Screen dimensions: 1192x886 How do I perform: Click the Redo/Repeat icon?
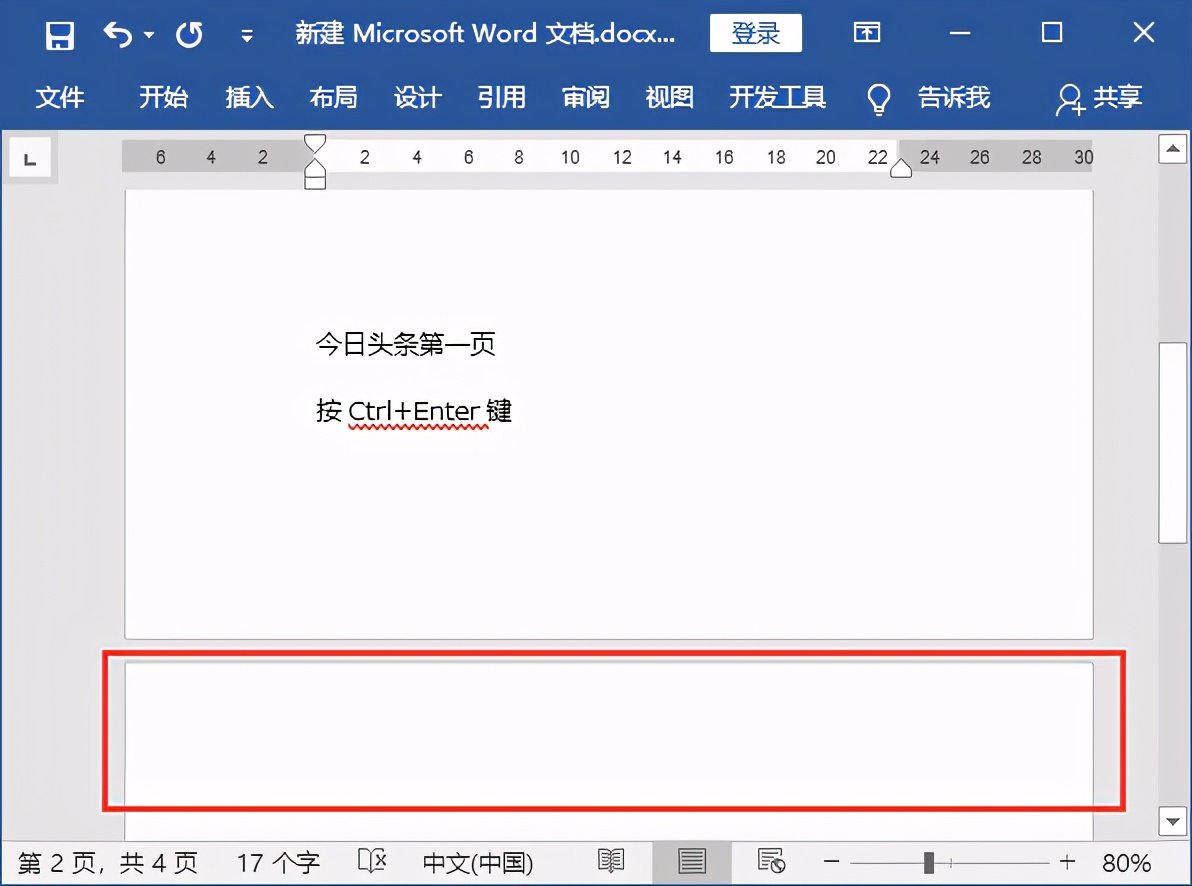click(189, 34)
